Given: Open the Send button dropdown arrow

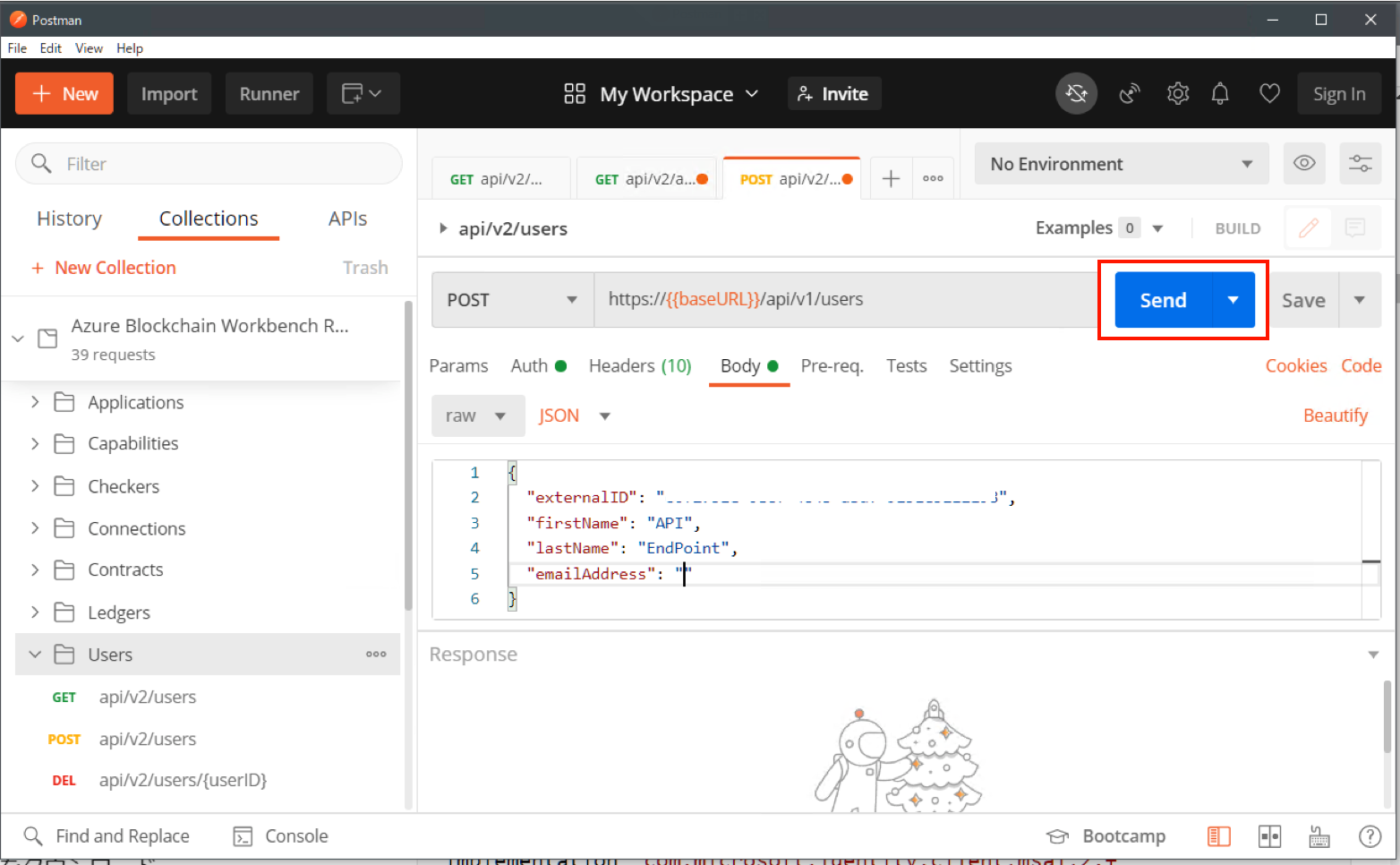Looking at the screenshot, I should click(1234, 300).
